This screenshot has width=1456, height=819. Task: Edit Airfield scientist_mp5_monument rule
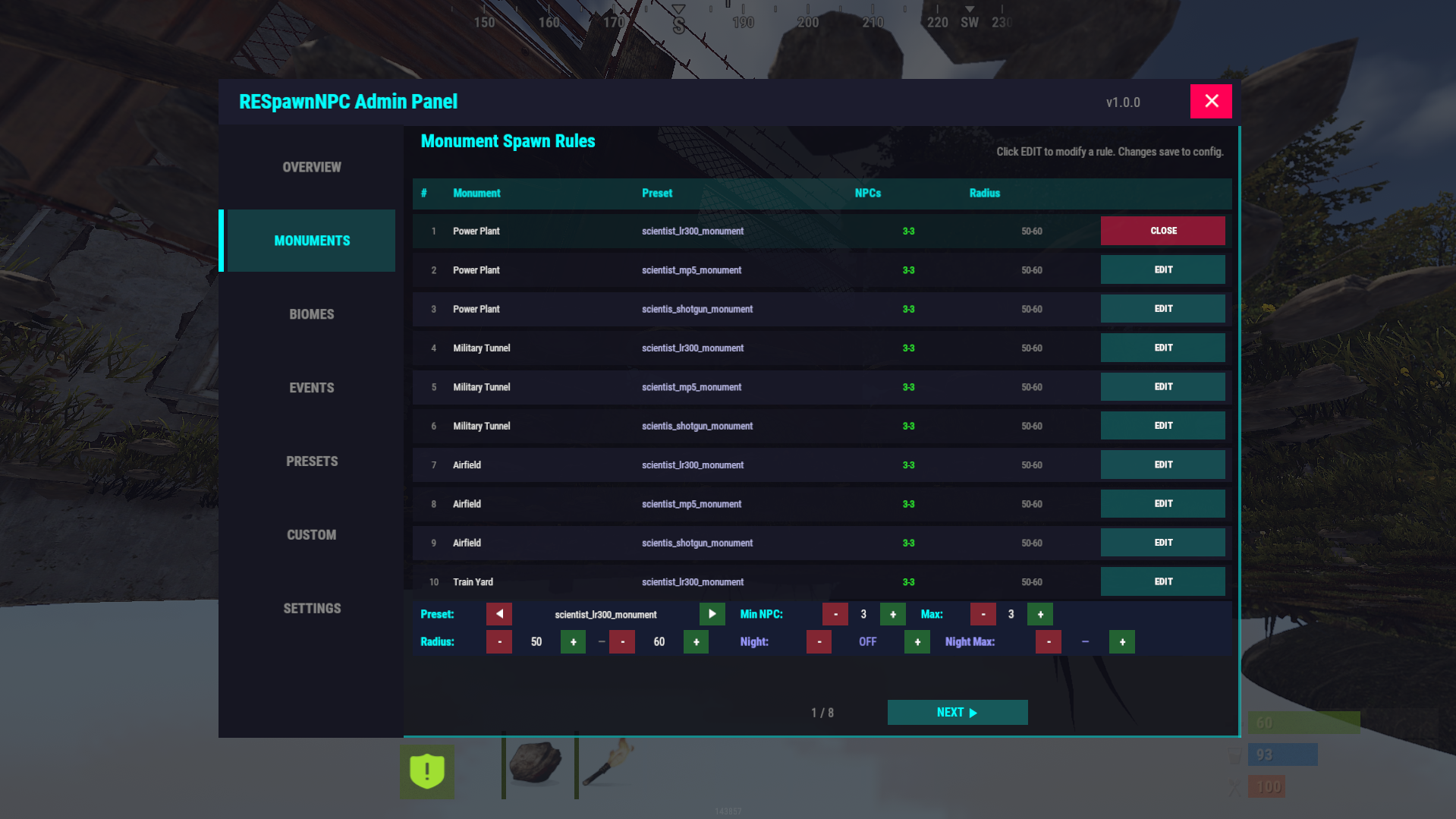click(x=1162, y=504)
